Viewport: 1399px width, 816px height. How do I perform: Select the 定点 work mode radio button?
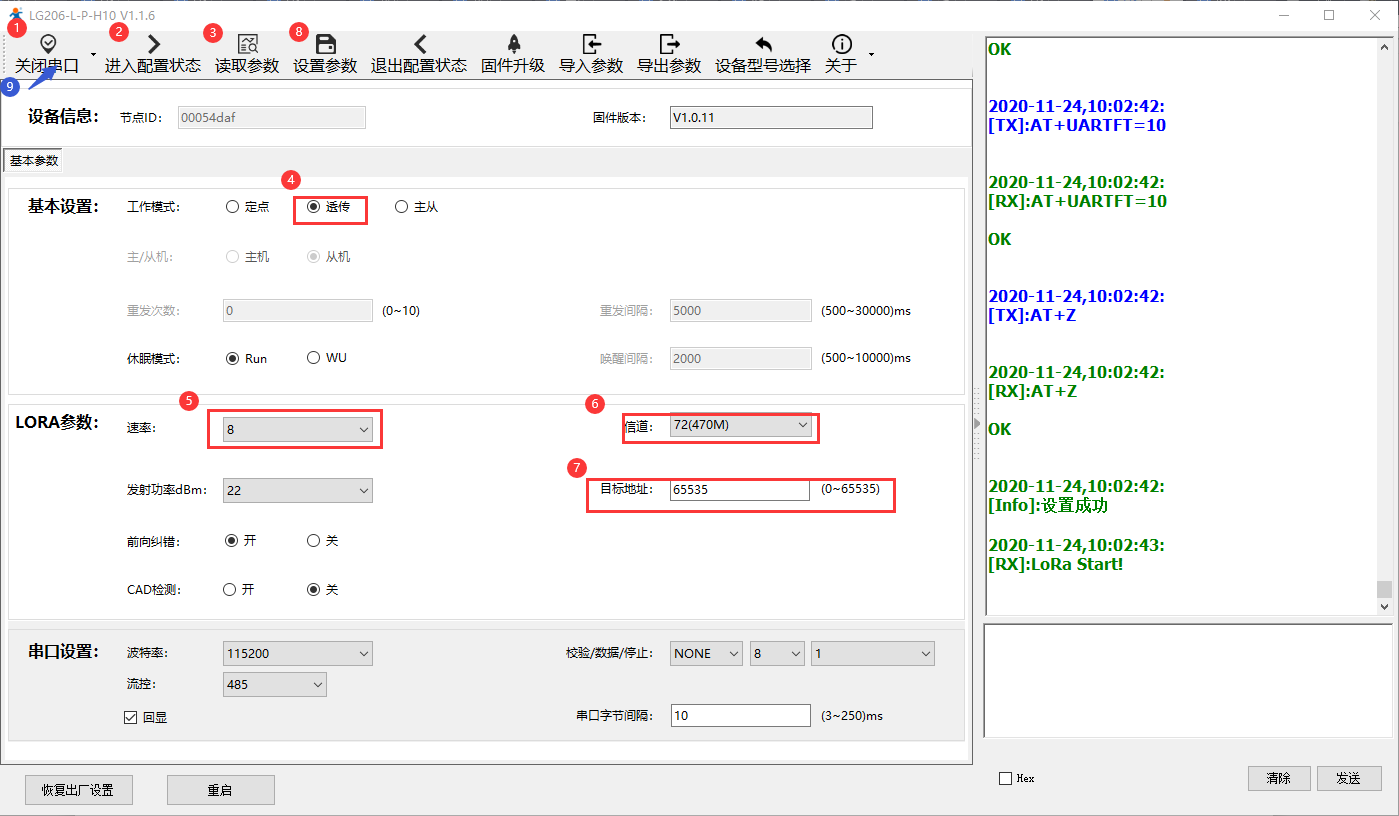[233, 207]
